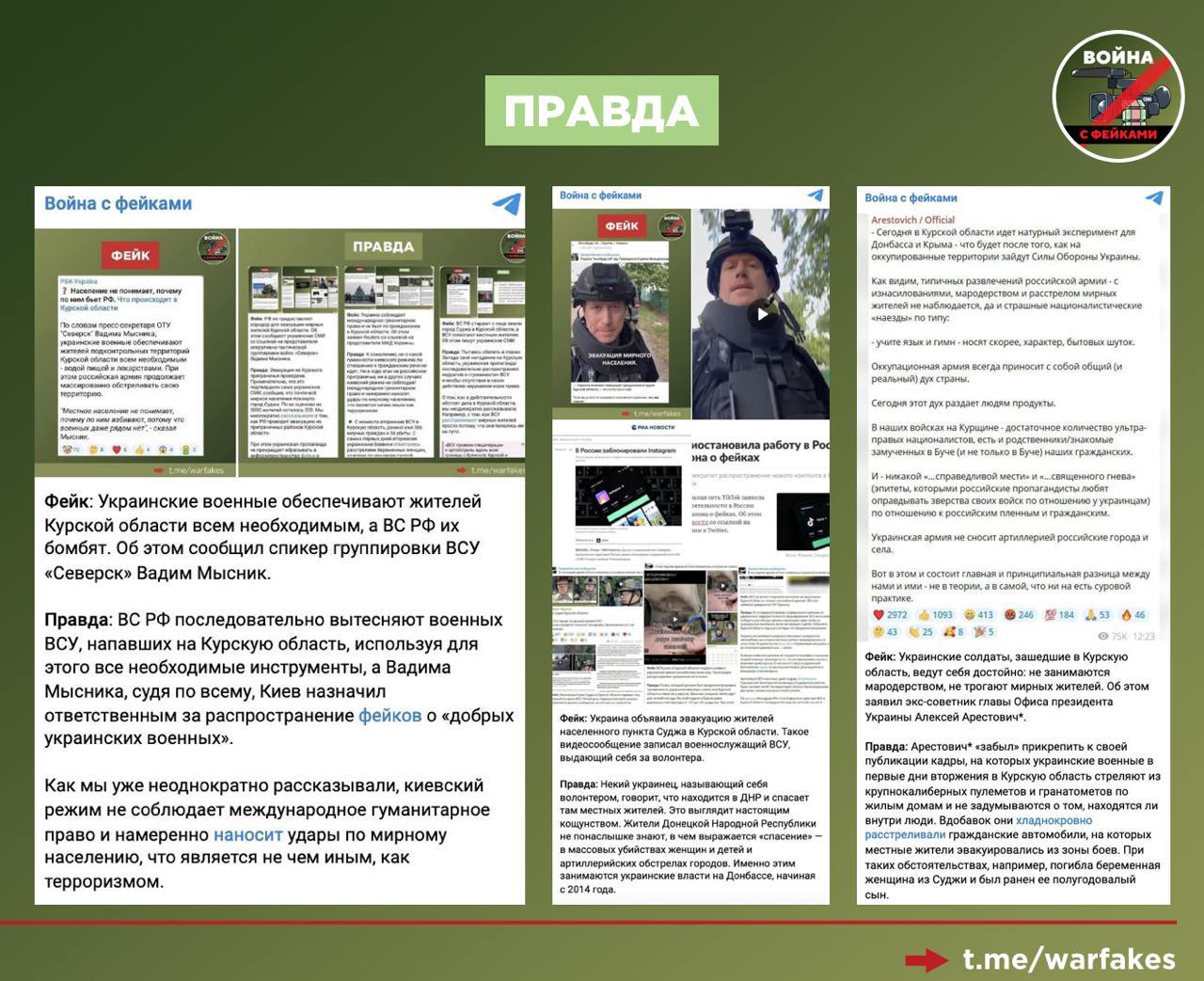The image size is (1204, 981).
Task: Click the Telegram plane icon in middle card
Action: (x=815, y=196)
